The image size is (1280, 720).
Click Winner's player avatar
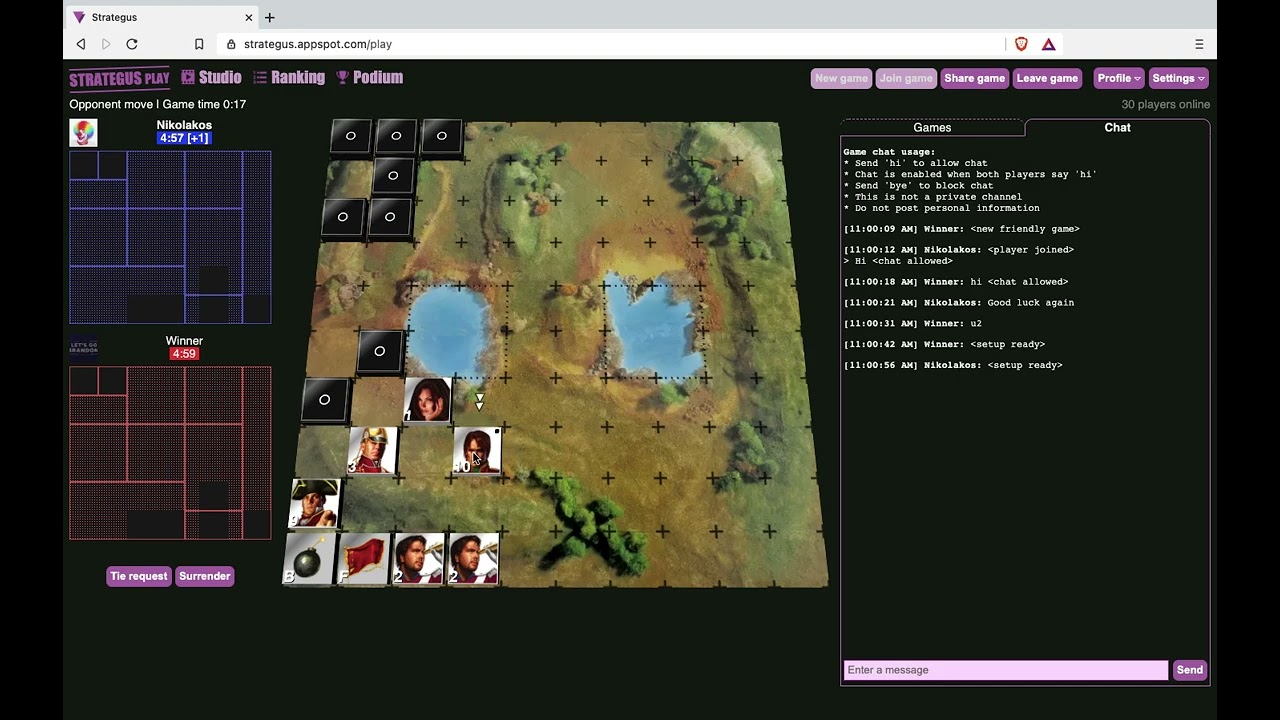point(83,348)
